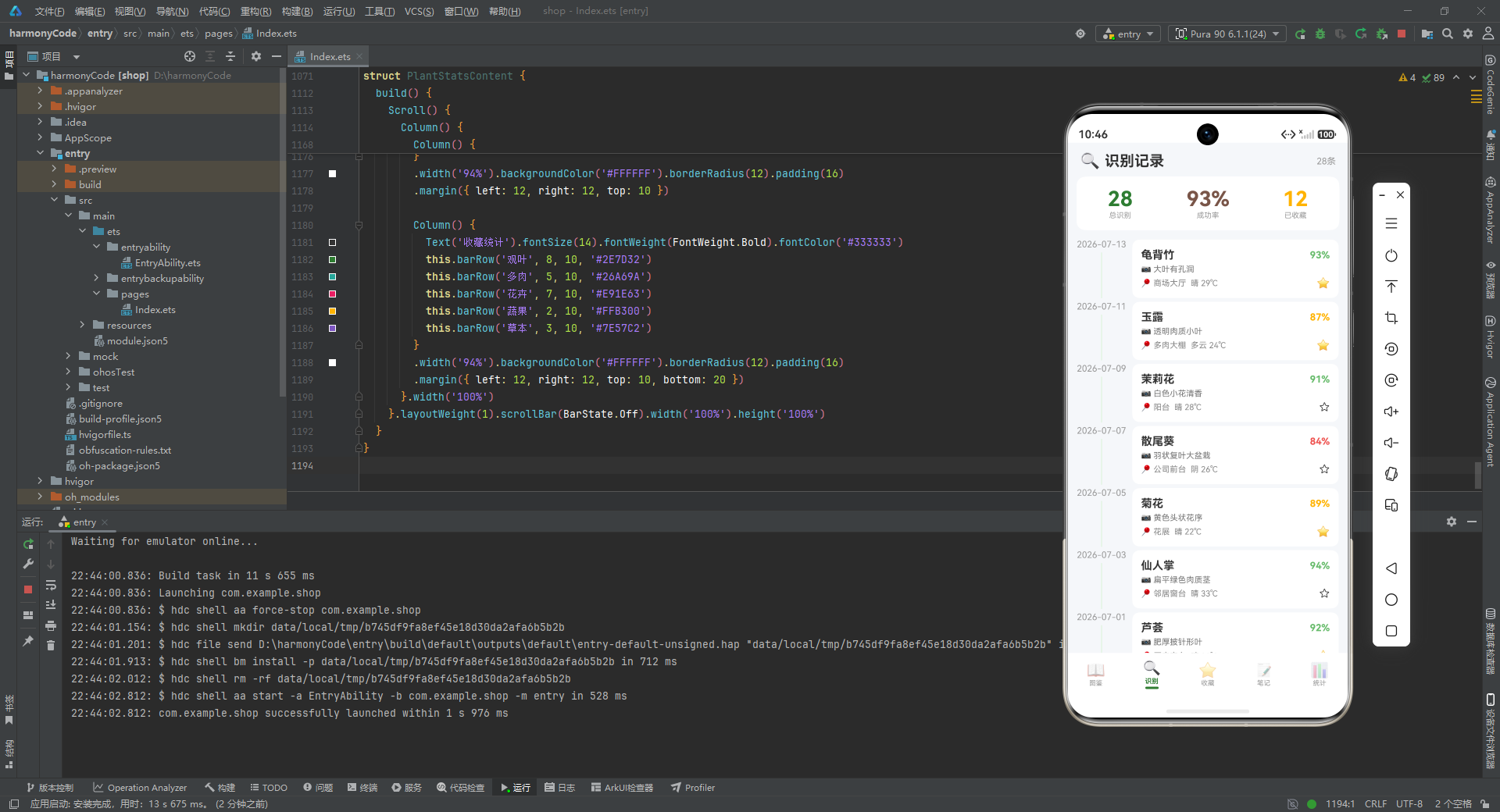Expand the .hvigor folder
Image resolution: width=1500 pixels, height=812 pixels.
pyautogui.click(x=40, y=106)
